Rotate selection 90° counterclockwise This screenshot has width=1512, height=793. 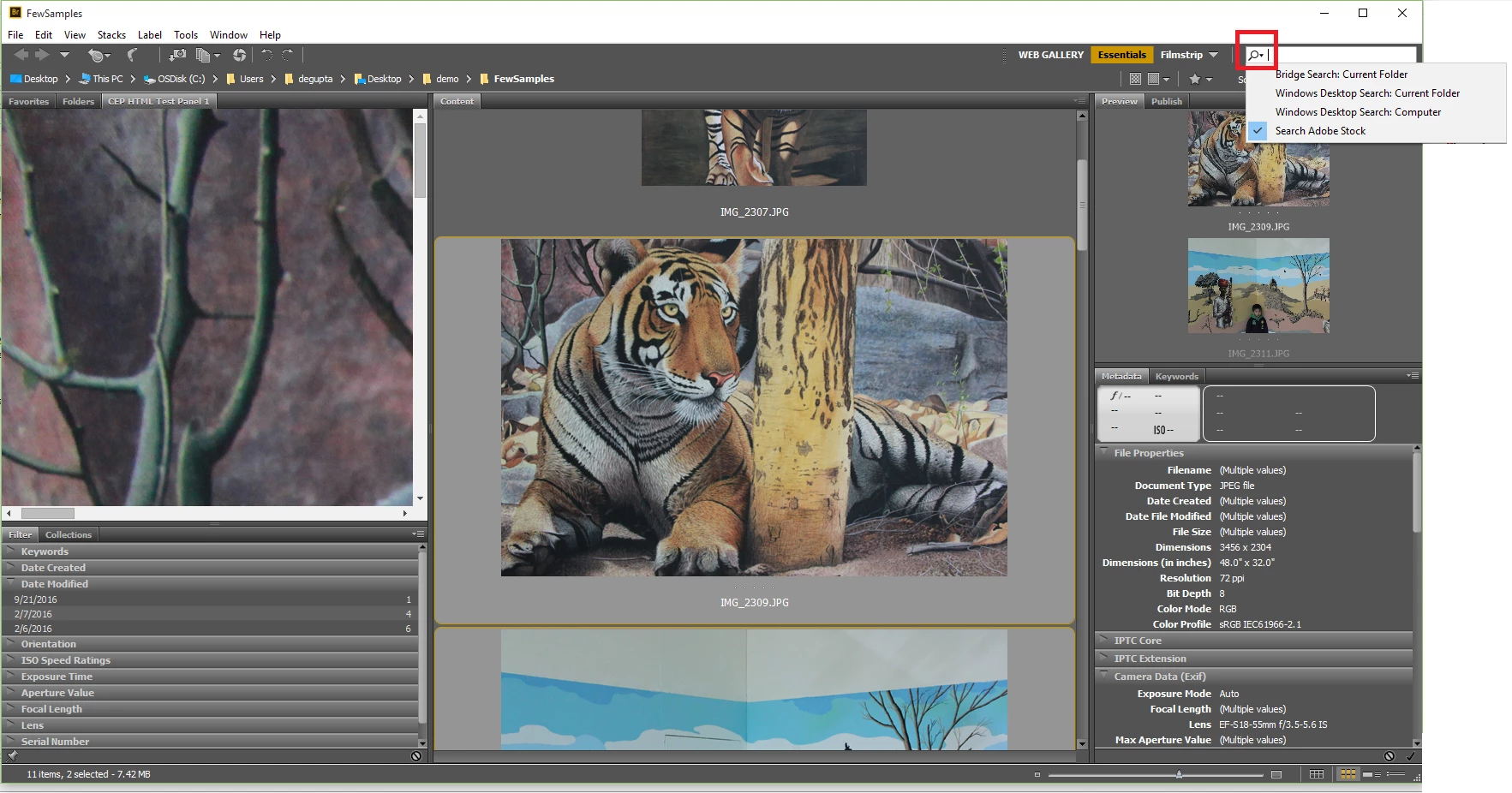coord(266,55)
